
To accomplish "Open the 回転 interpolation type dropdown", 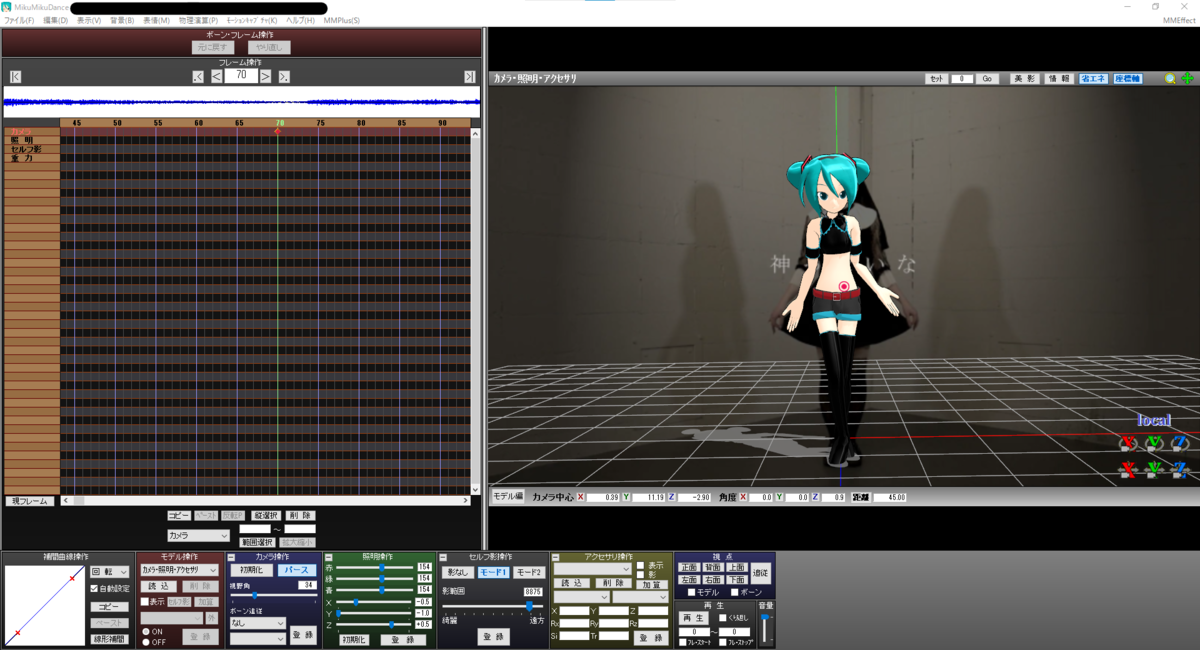I will 109,572.
